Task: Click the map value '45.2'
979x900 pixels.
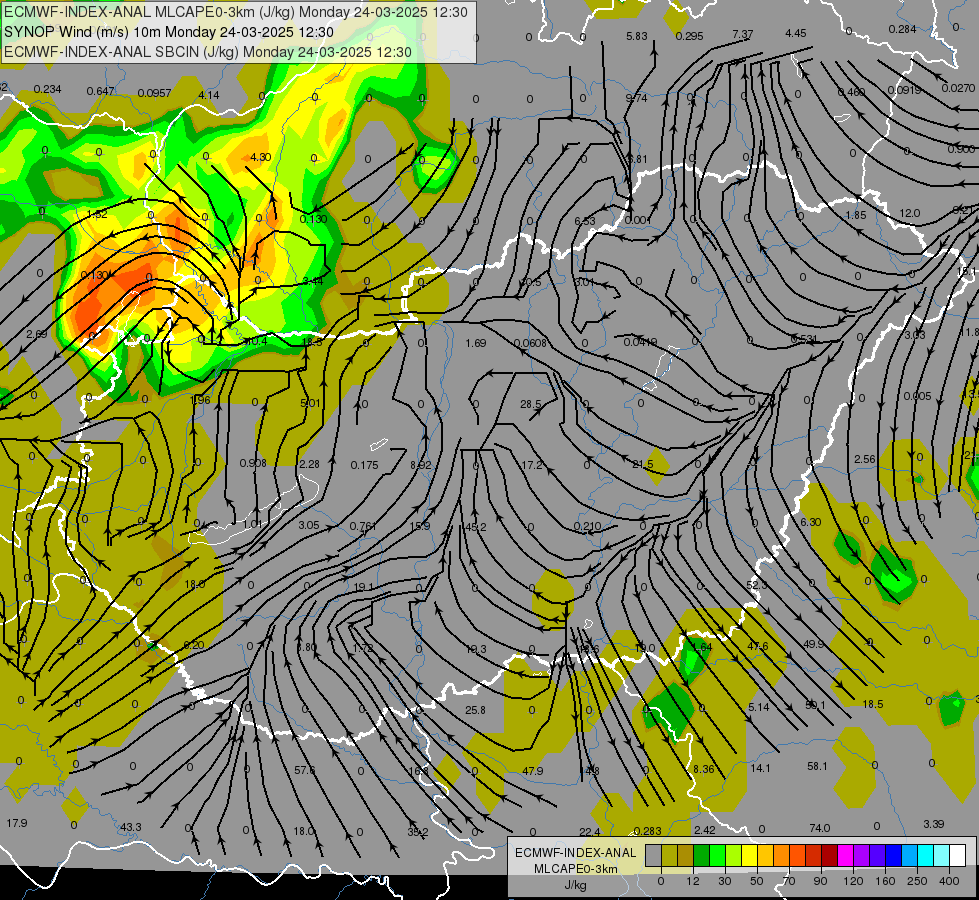Action: point(476,527)
